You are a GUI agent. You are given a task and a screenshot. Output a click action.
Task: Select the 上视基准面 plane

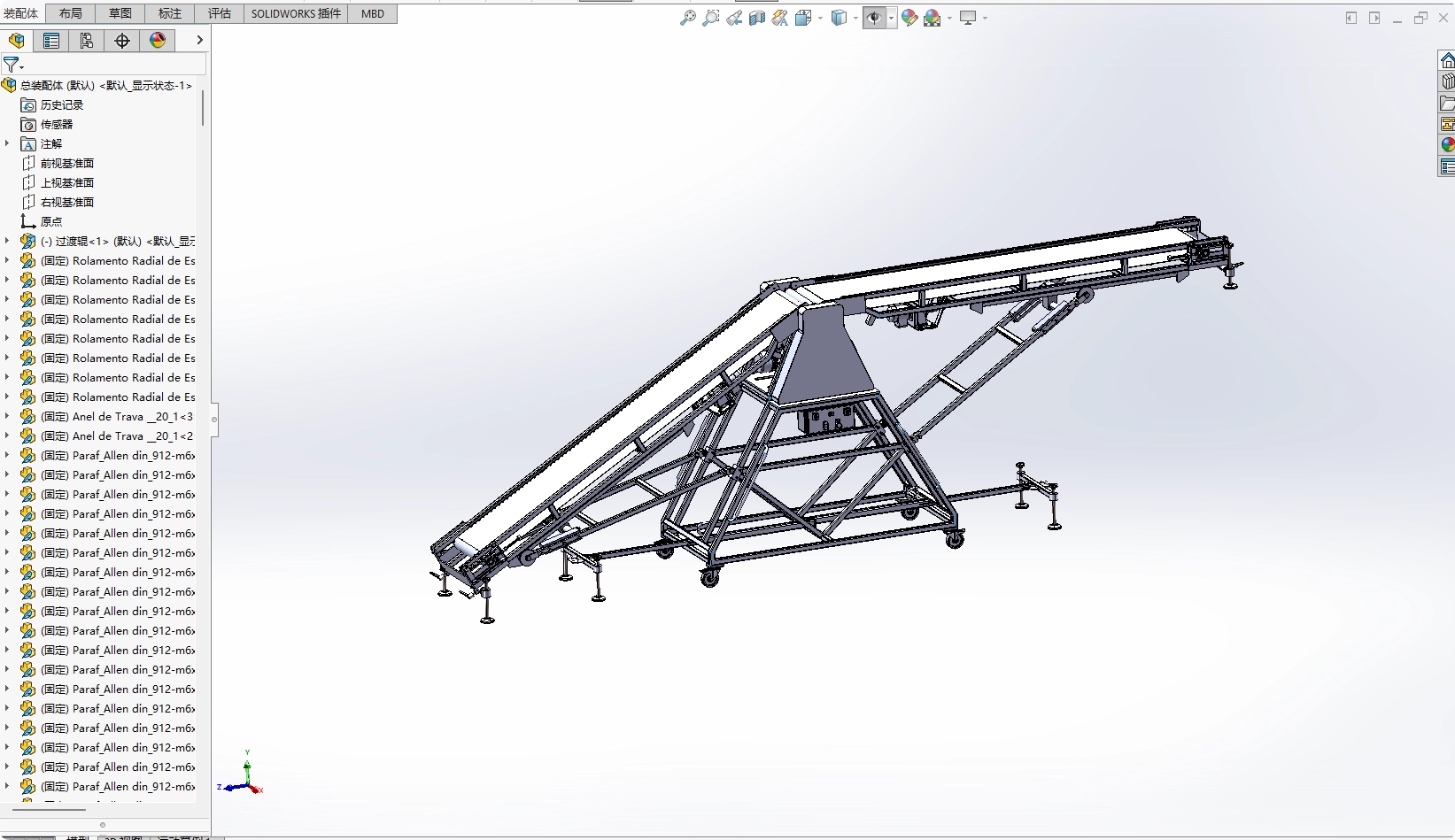pyautogui.click(x=58, y=182)
